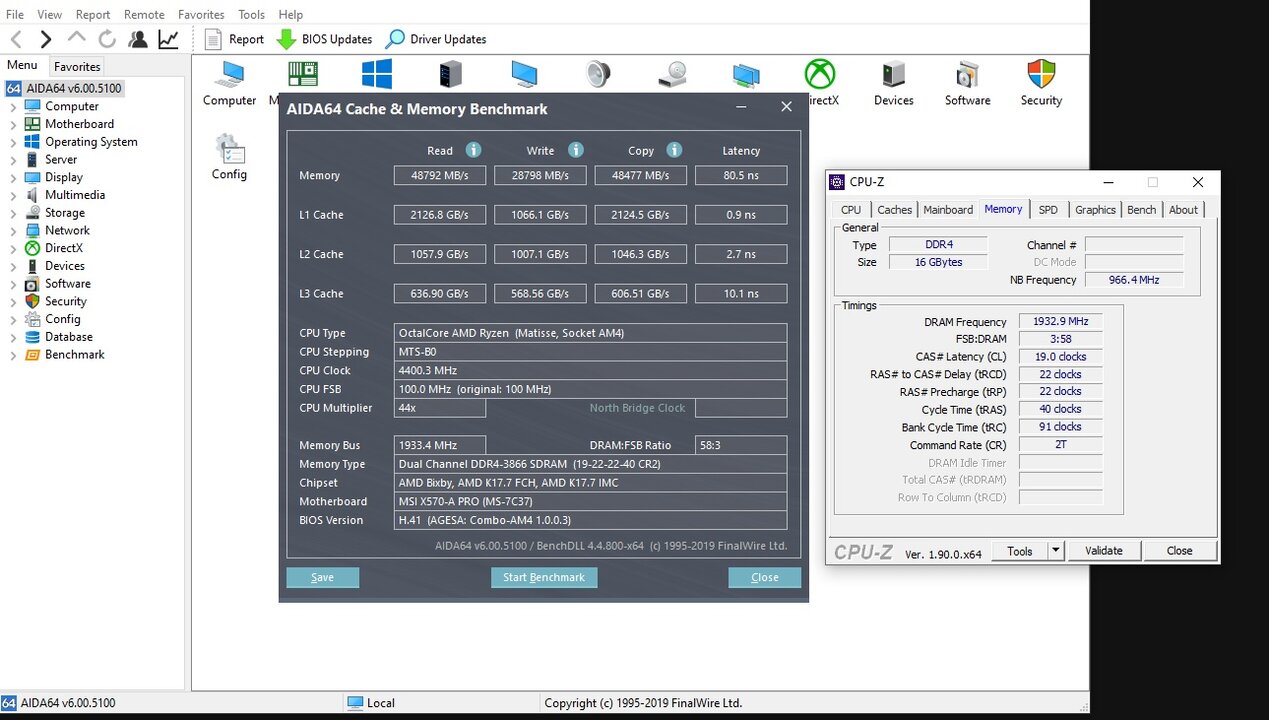The image size is (1269, 720).
Task: Show info for Write benchmark column
Action: pos(575,150)
